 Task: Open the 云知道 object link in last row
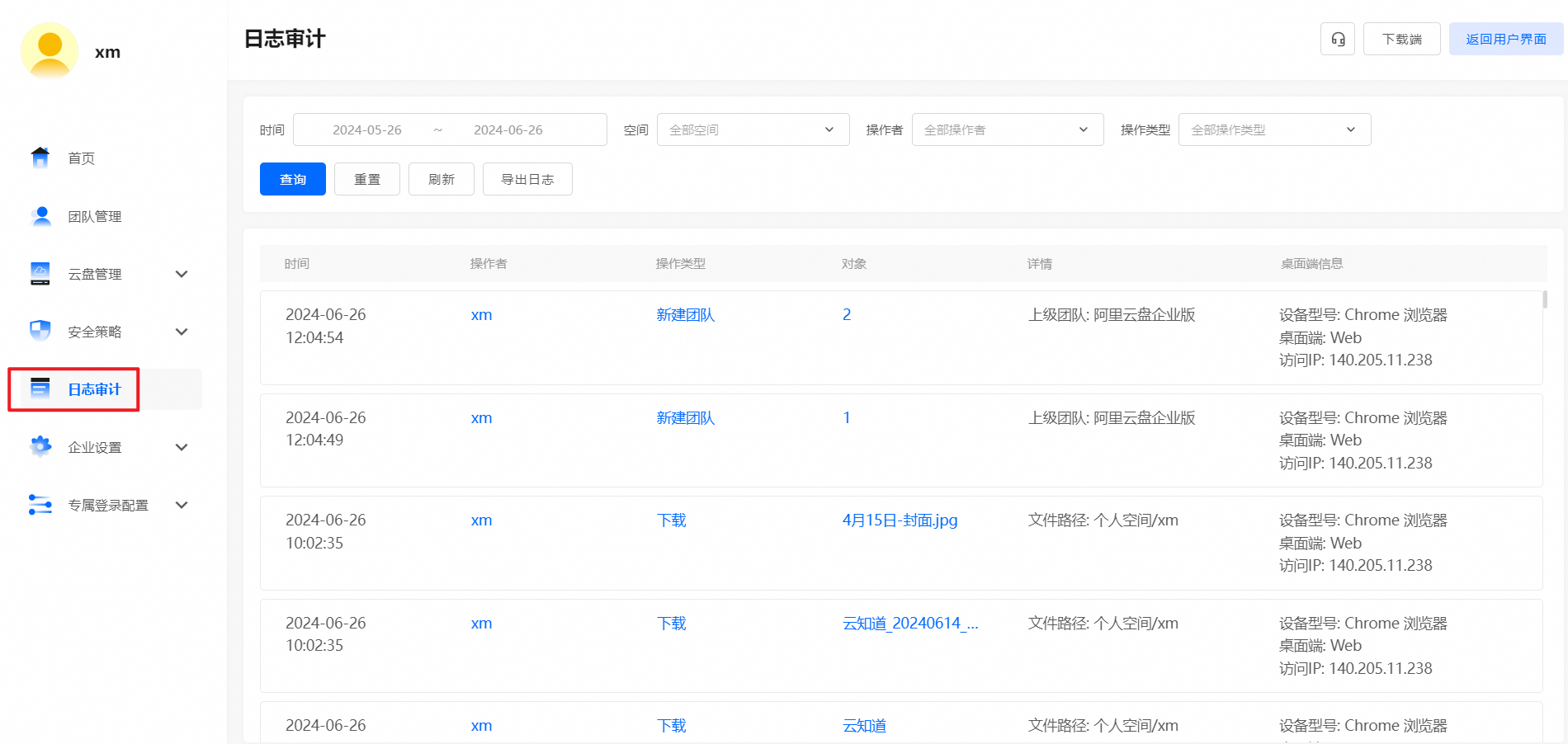(x=864, y=726)
